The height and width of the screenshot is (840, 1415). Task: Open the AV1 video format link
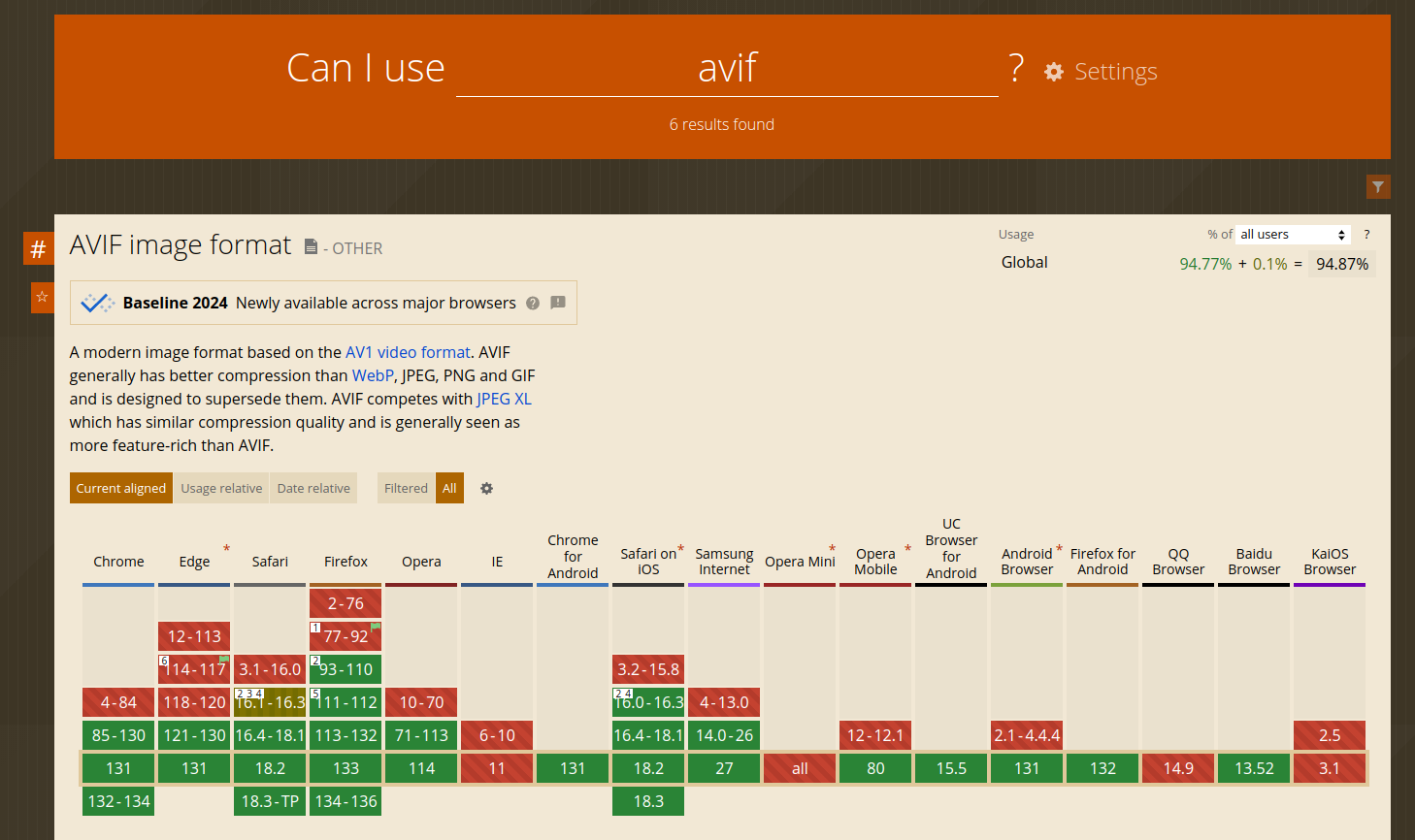pos(408,352)
